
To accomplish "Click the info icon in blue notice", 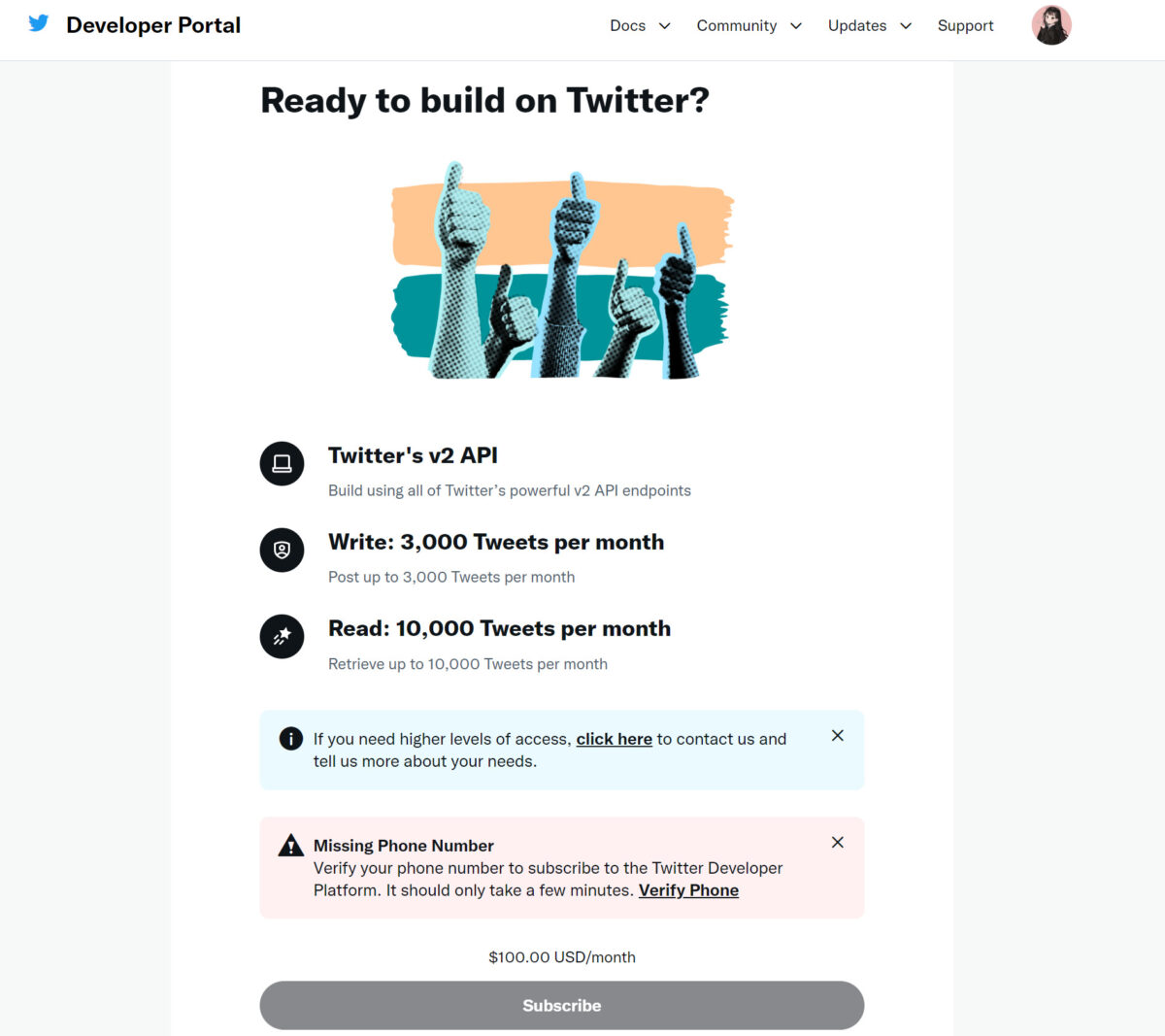I will pos(291,739).
